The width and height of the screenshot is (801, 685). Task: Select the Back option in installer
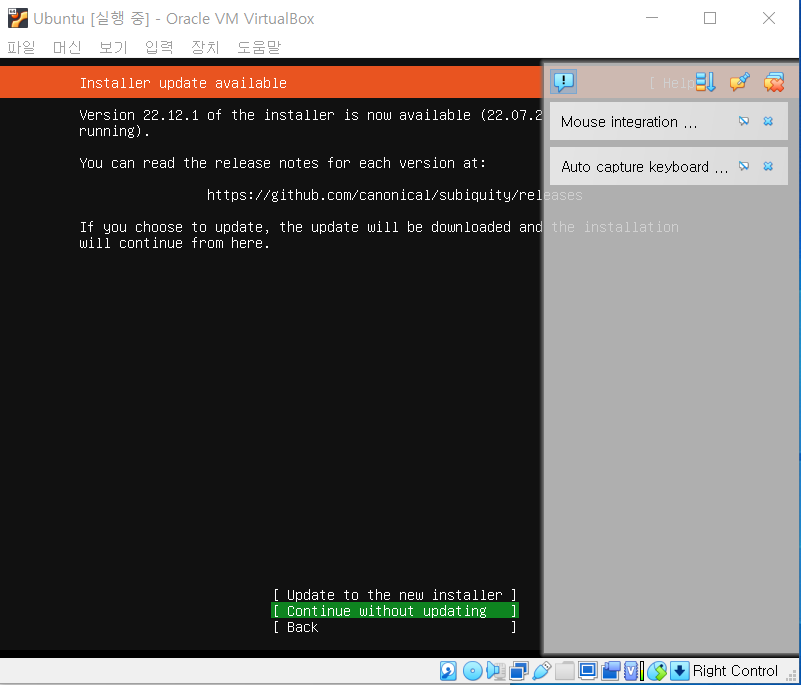click(395, 627)
